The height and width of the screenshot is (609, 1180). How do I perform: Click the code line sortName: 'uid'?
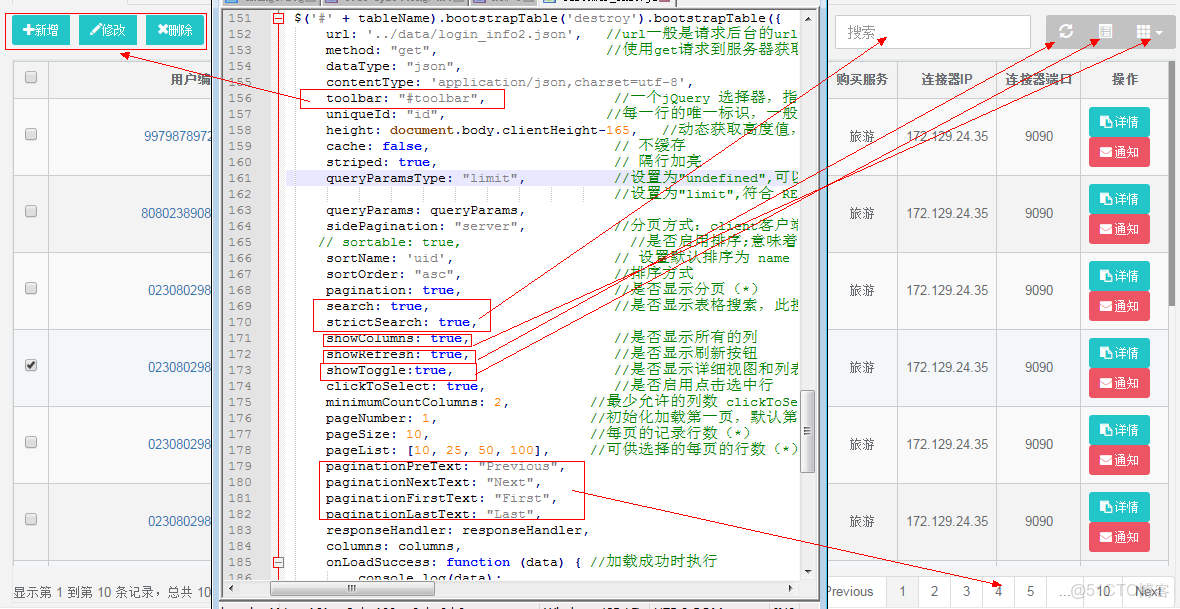click(389, 258)
